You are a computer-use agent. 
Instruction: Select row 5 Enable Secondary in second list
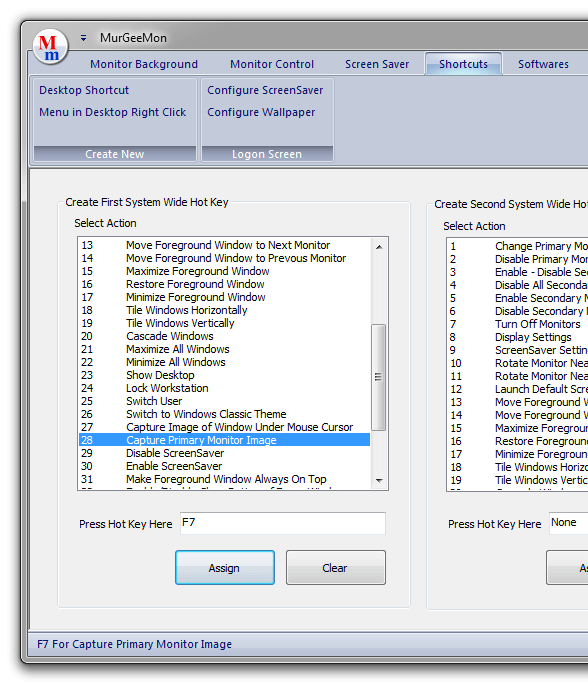pyautogui.click(x=518, y=298)
